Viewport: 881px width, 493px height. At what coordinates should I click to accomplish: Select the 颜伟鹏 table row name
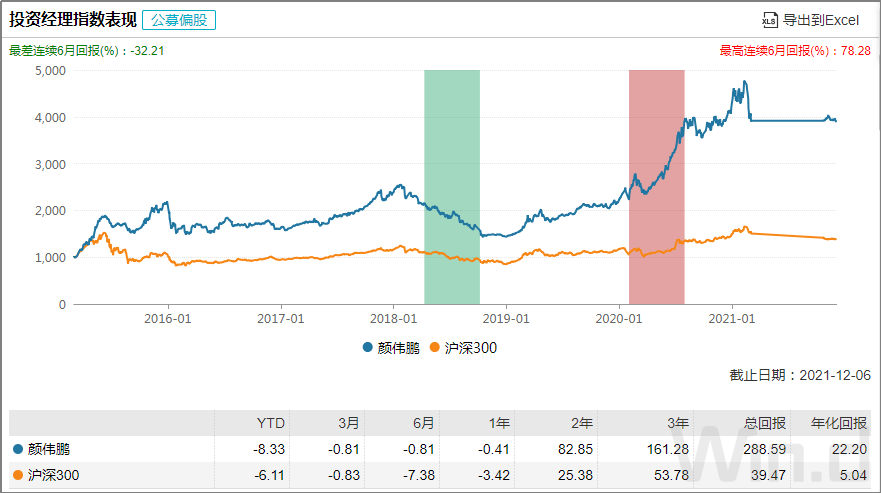(49, 449)
